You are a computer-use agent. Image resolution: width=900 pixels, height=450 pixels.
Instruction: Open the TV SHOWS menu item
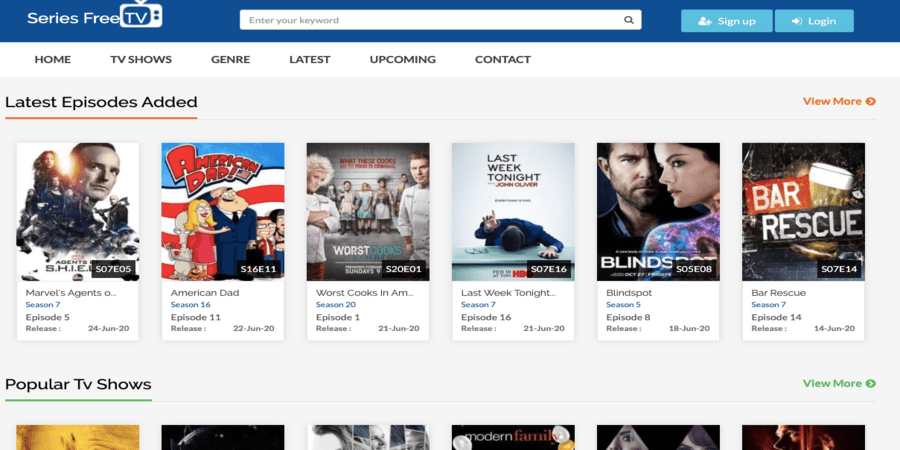coord(141,59)
